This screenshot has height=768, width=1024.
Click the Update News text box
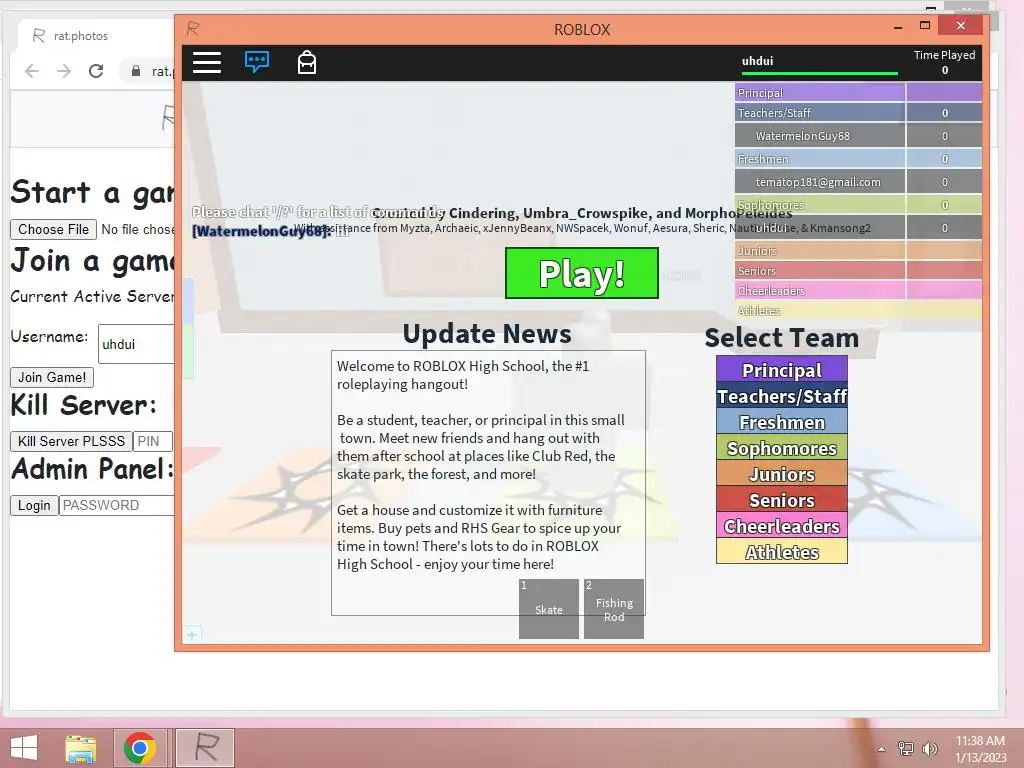[488, 483]
